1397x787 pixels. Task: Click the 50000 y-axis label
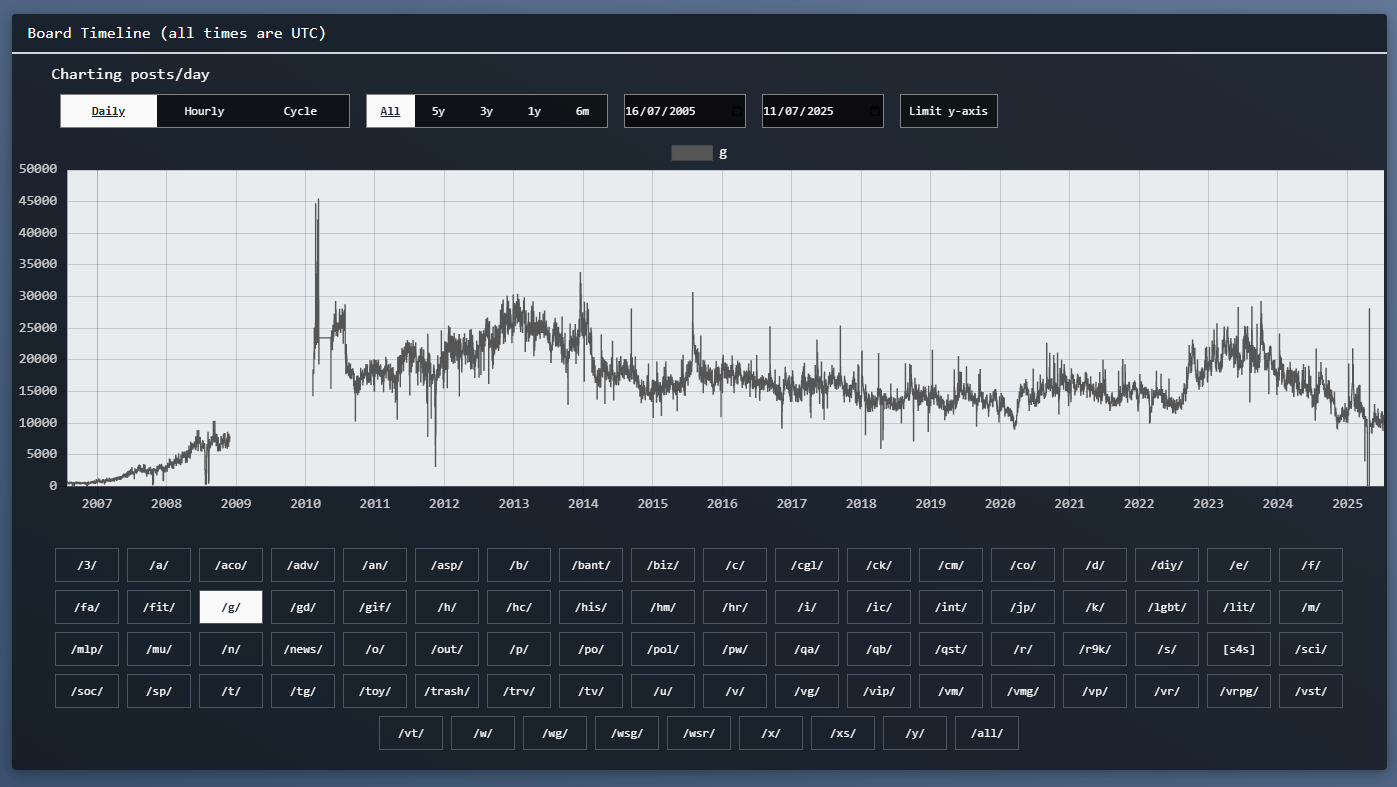39,169
